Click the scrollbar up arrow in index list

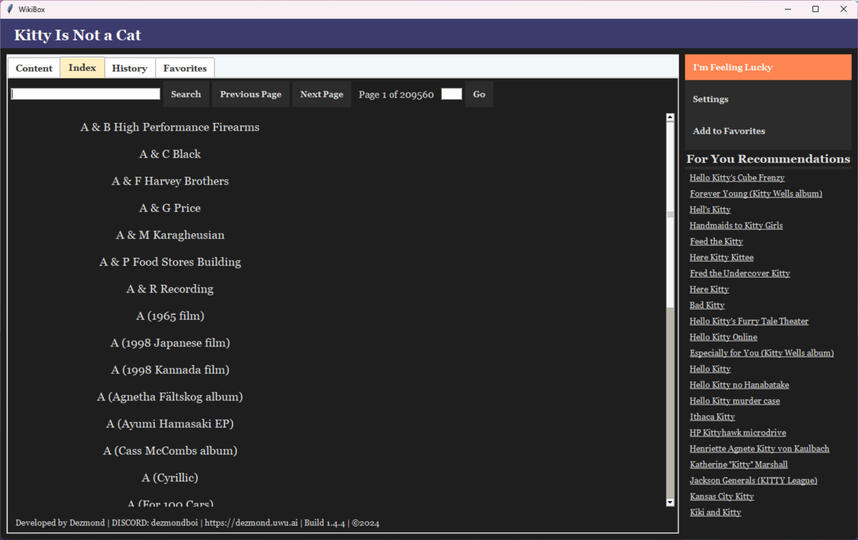click(x=670, y=118)
